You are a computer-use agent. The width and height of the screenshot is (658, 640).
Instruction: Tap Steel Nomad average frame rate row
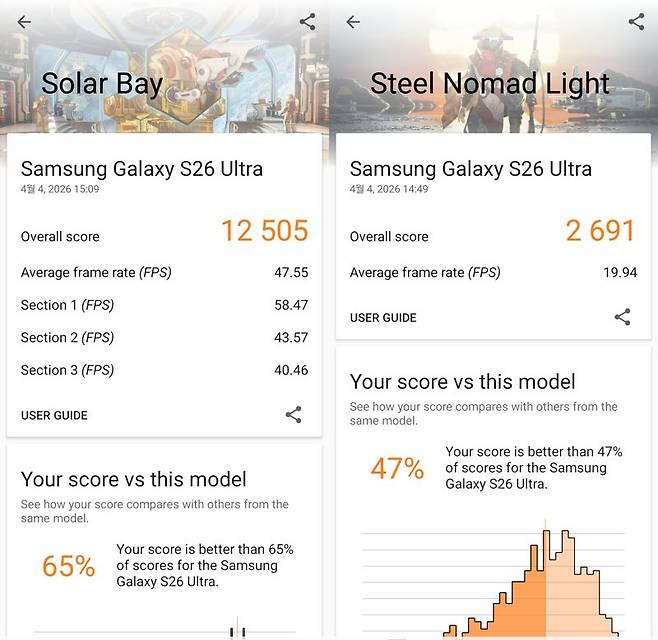(492, 272)
